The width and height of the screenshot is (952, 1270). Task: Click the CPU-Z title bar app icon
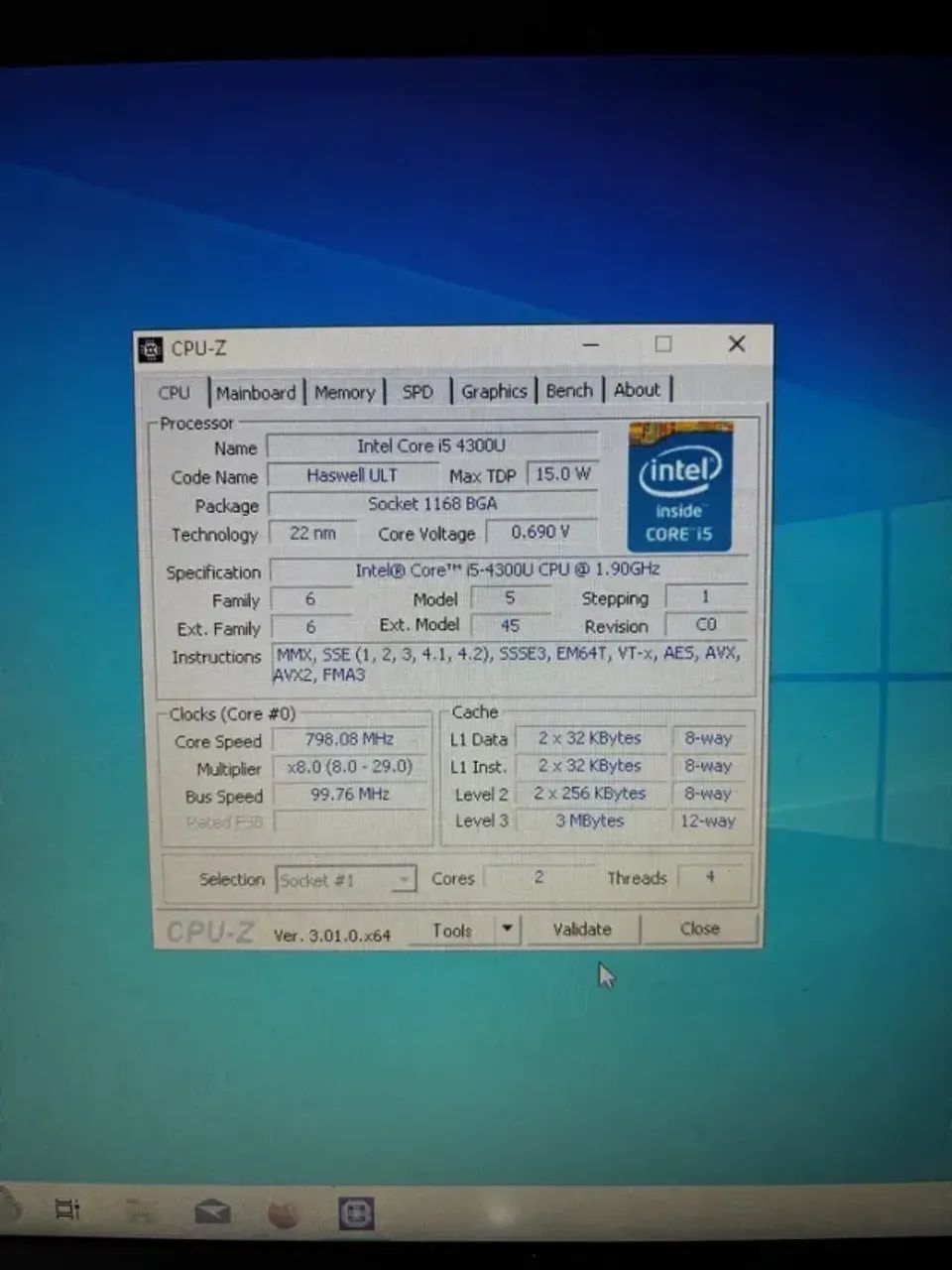click(151, 349)
